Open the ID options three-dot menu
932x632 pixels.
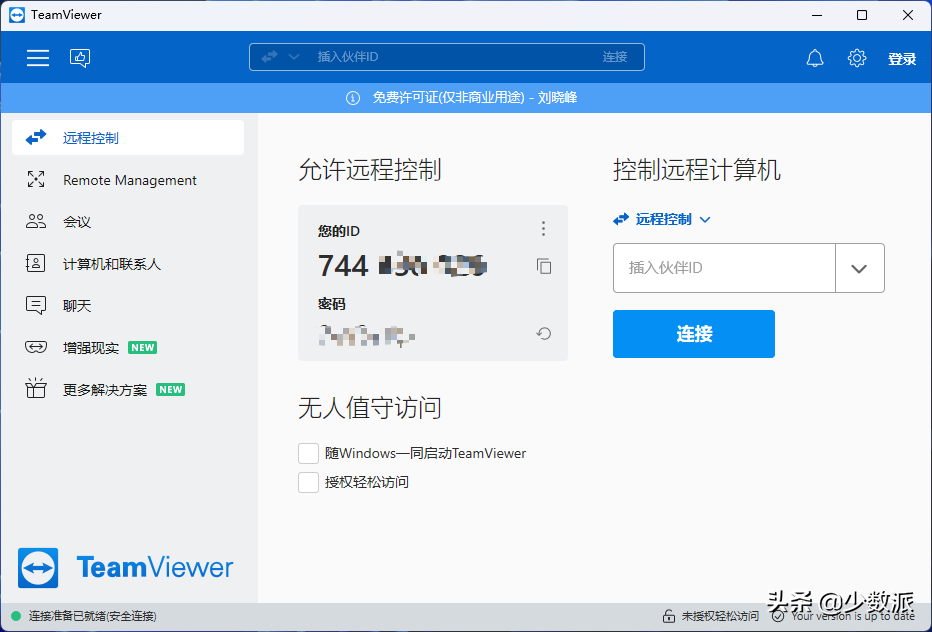tap(543, 229)
